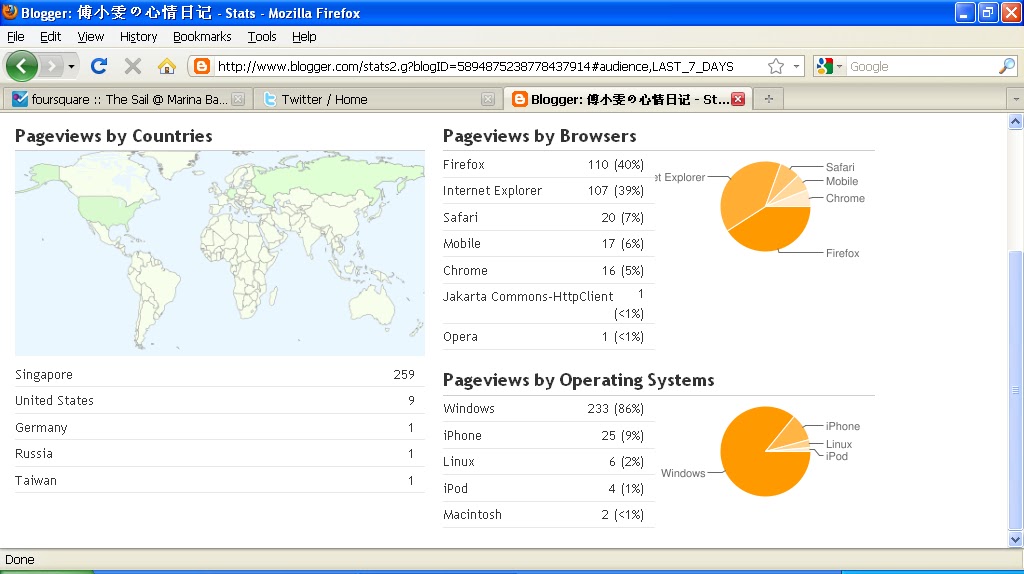Click the Firefox value 110 (40%)

[x=615, y=165]
